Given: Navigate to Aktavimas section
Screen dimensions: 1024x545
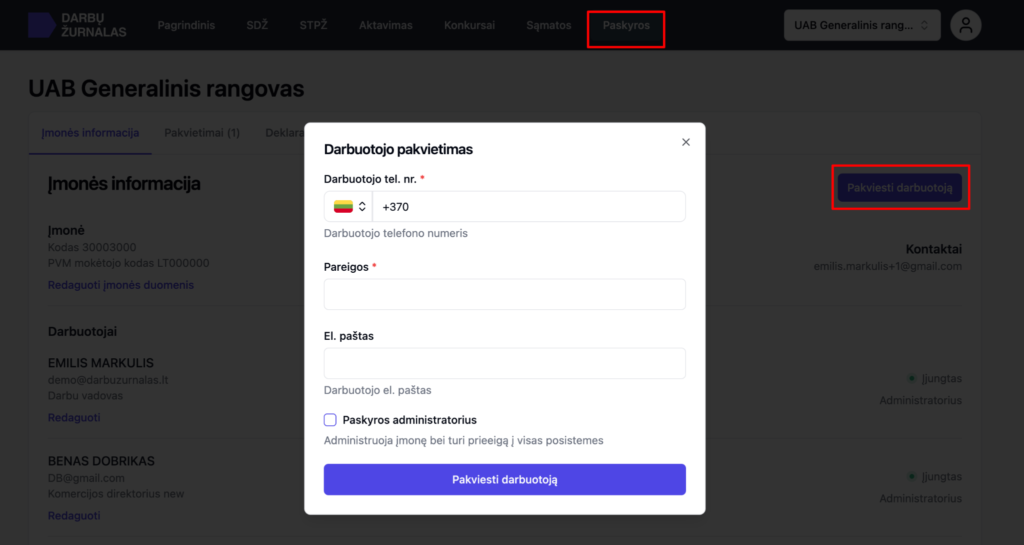Looking at the screenshot, I should point(385,26).
